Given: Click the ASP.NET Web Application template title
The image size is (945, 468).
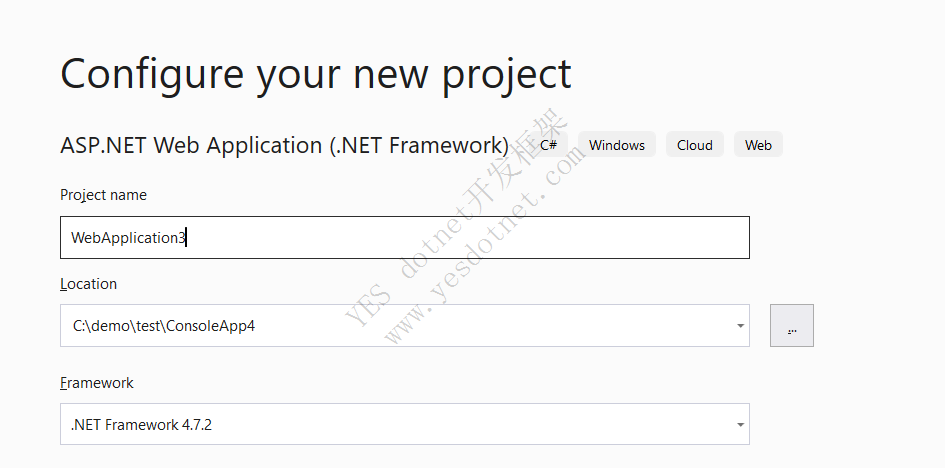Looking at the screenshot, I should click(x=284, y=145).
